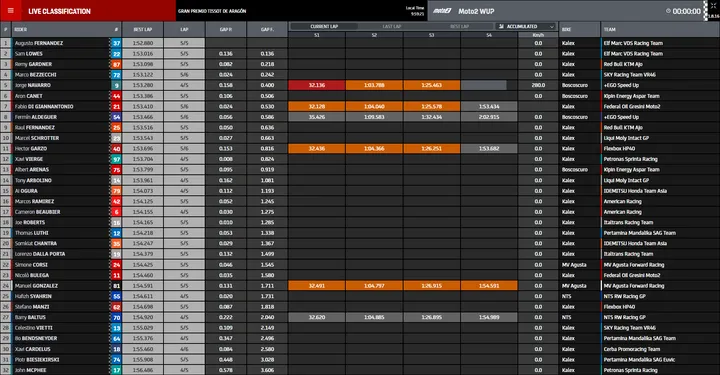The width and height of the screenshot is (720, 375).
Task: Select rider John MCPHEE
Action: (30, 370)
